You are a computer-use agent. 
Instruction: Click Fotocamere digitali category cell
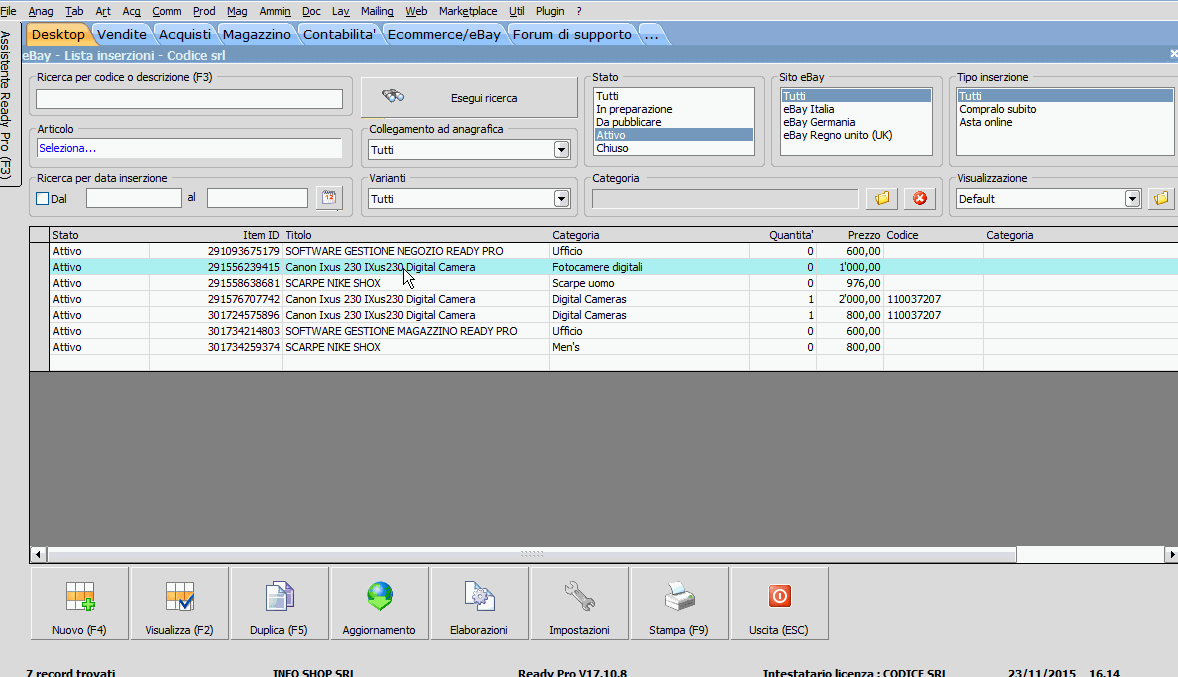pyautogui.click(x=649, y=267)
